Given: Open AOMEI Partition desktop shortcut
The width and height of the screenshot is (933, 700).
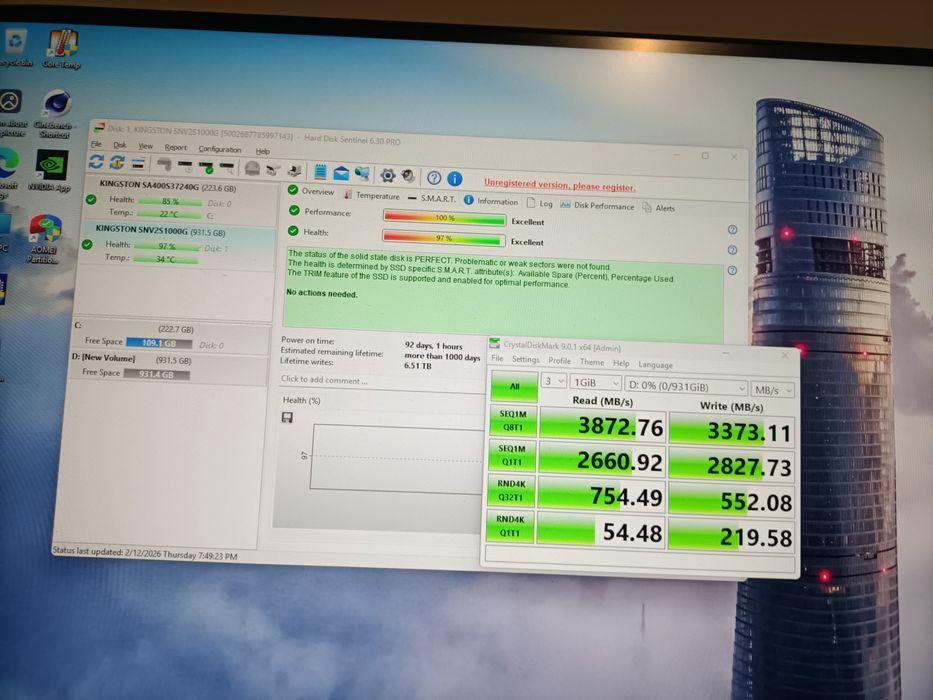Looking at the screenshot, I should (43, 239).
